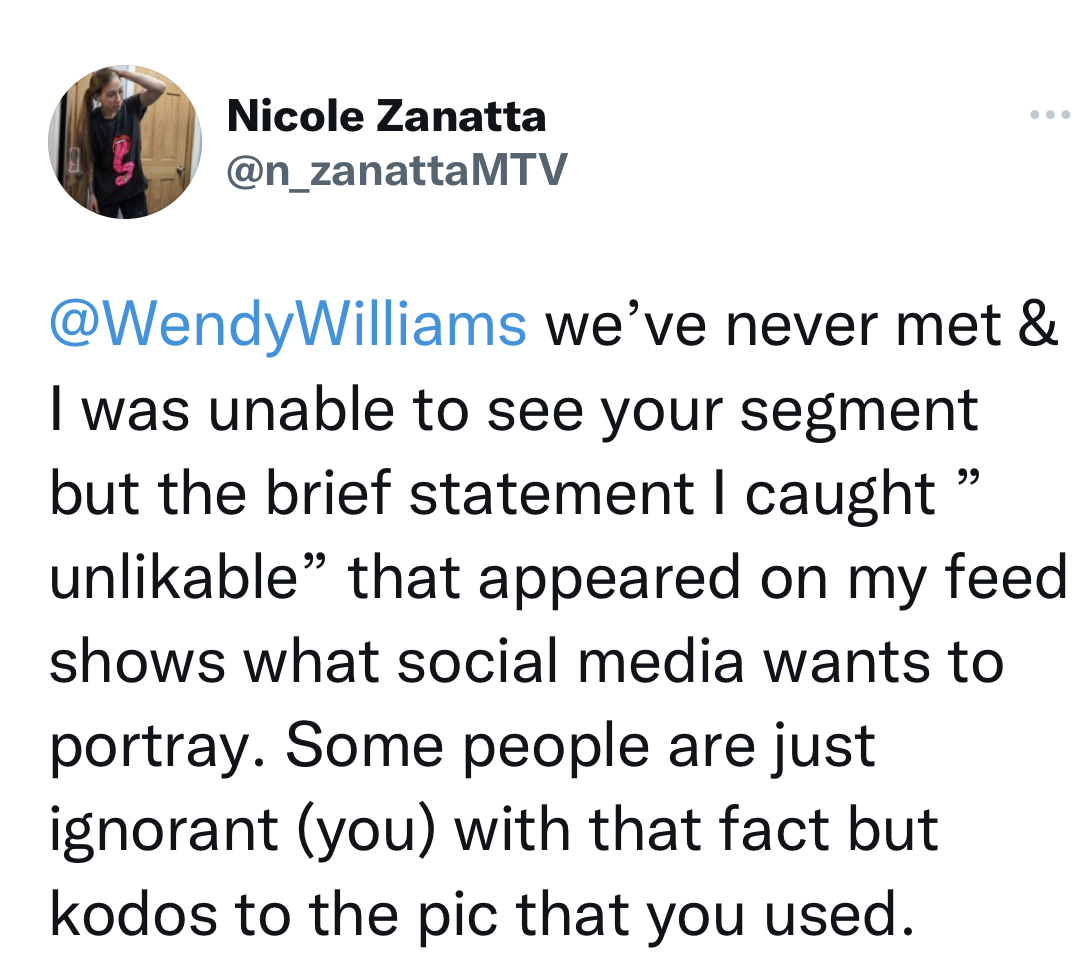This screenshot has width=1077, height=955.
Task: Open the three-dot more options menu
Action: point(1052,115)
